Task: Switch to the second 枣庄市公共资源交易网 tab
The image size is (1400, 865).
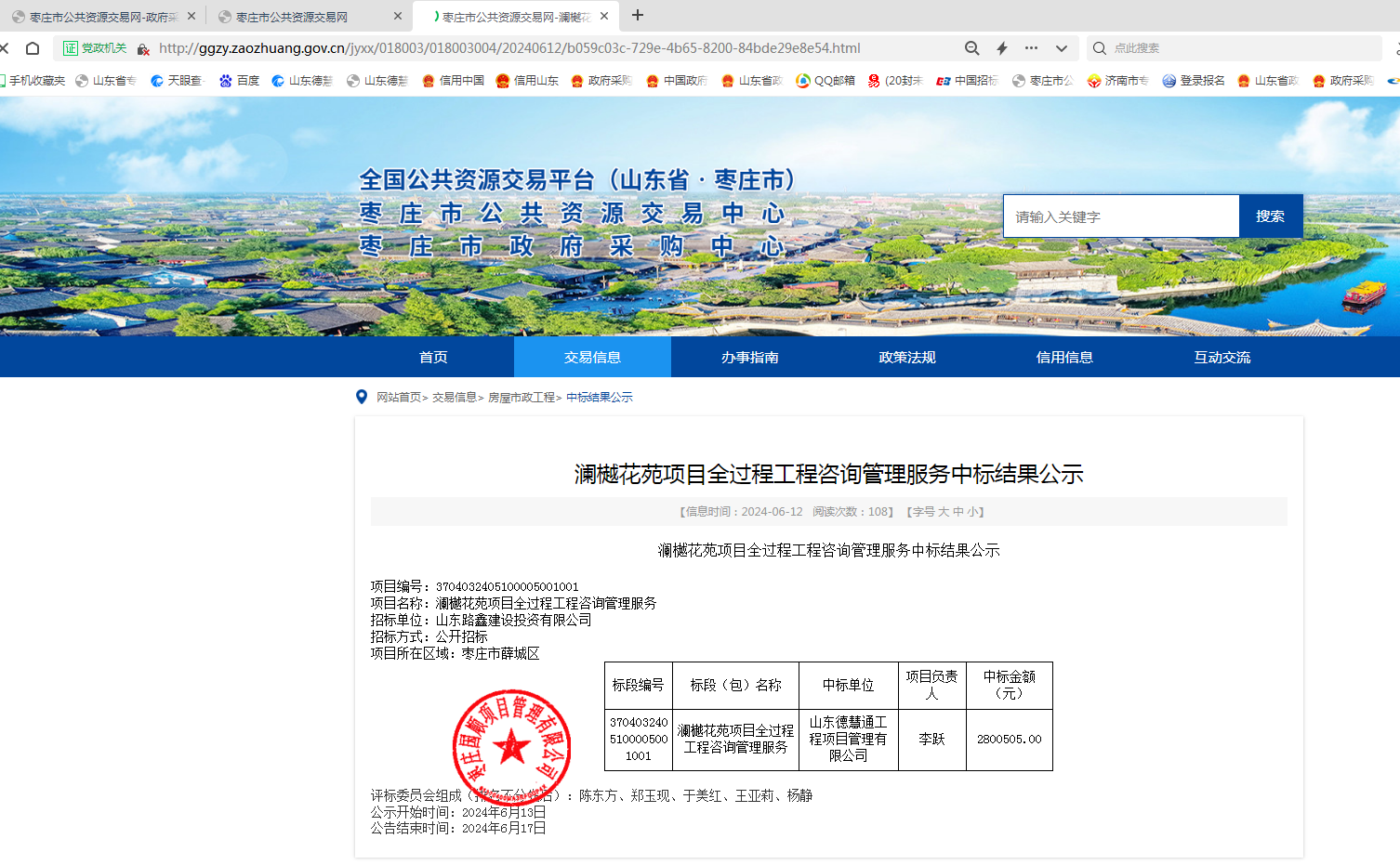Action: (x=297, y=17)
